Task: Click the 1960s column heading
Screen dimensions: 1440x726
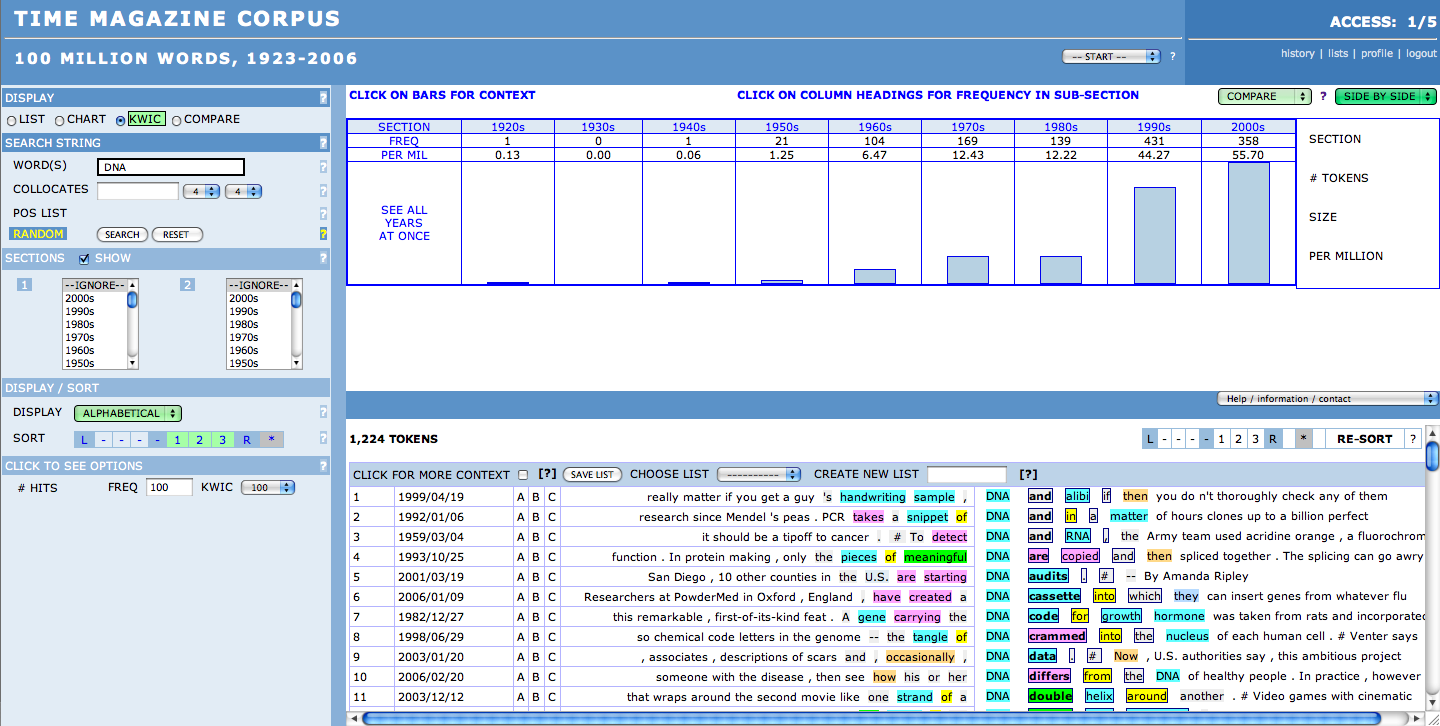Action: point(875,127)
